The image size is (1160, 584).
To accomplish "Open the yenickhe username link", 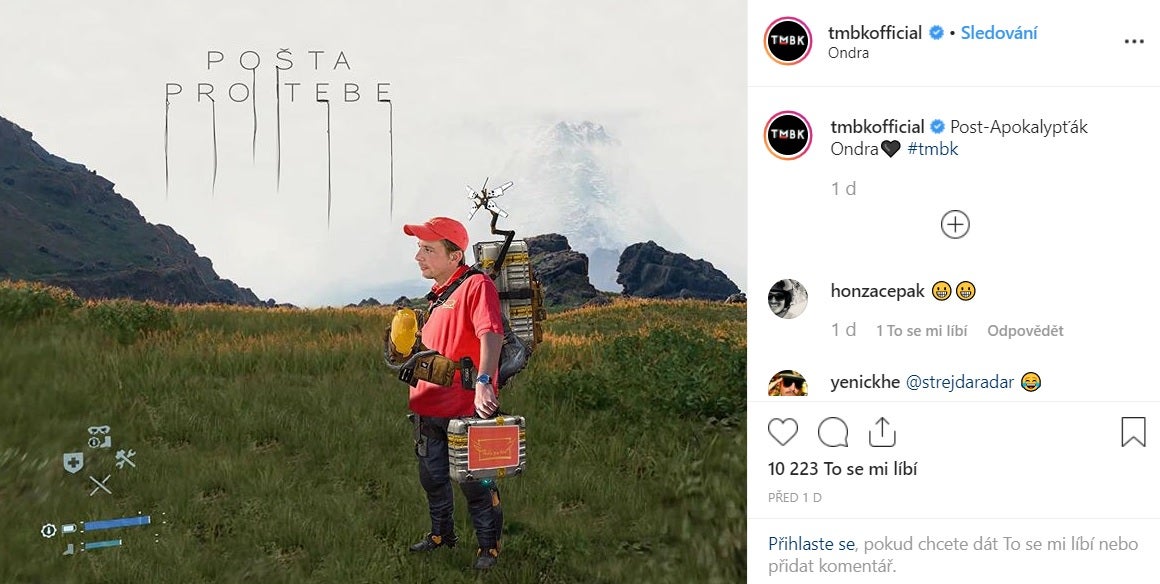I will (x=865, y=382).
